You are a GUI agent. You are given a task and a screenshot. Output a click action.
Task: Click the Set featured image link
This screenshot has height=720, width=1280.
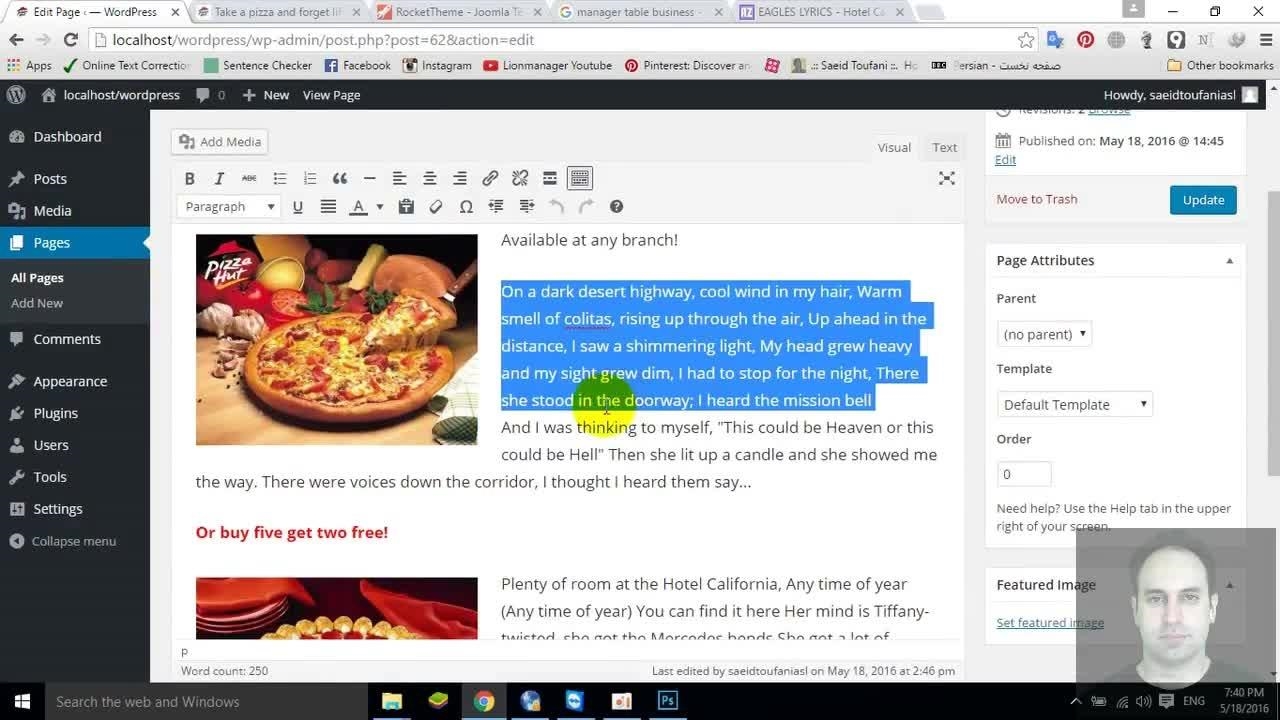[x=1050, y=622]
